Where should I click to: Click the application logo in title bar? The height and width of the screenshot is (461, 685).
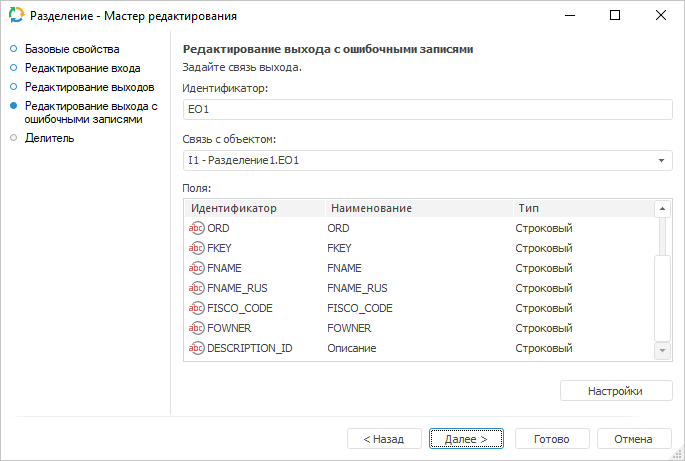click(x=15, y=16)
